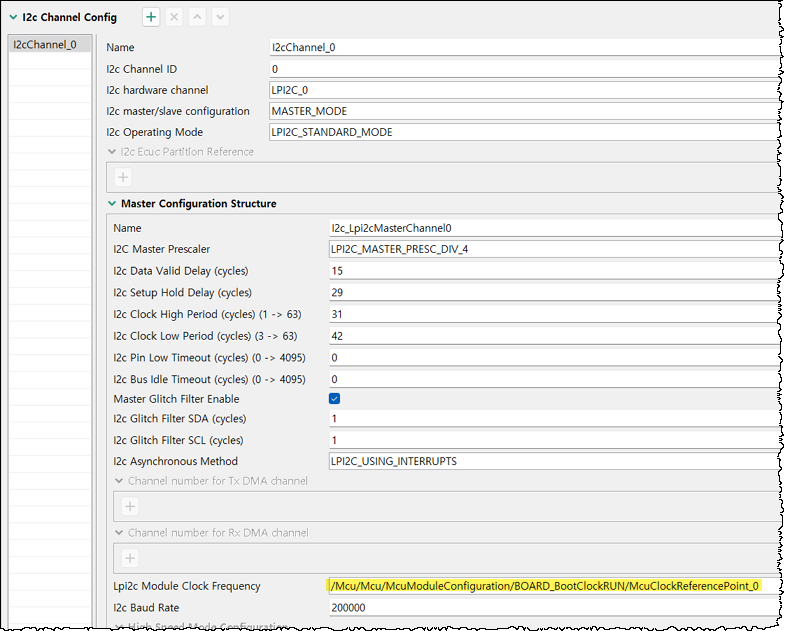
Task: Edit I2c Glitch Filter SDA cycles value
Action: click(555, 419)
